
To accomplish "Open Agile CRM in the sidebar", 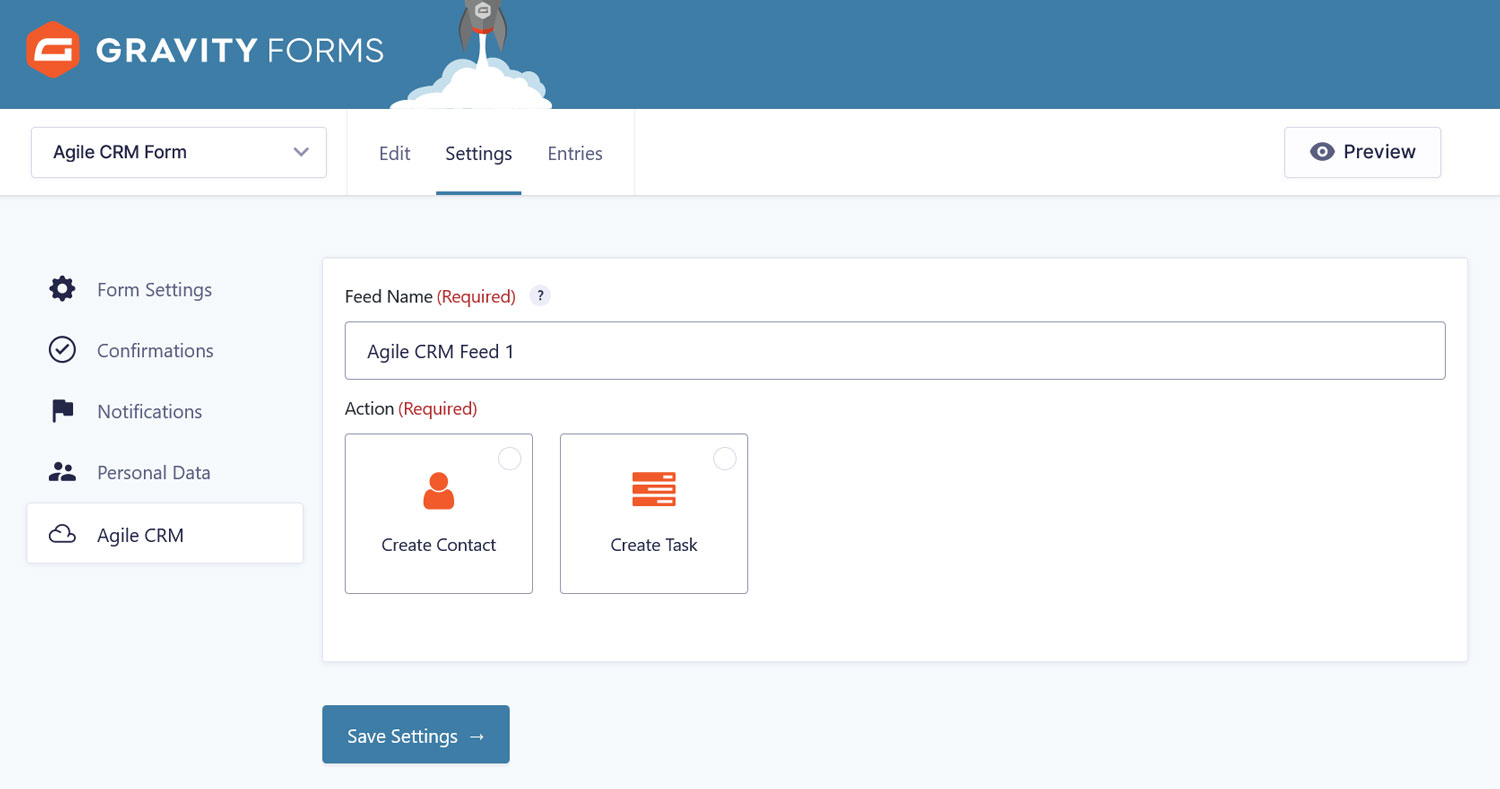I will tap(165, 534).
